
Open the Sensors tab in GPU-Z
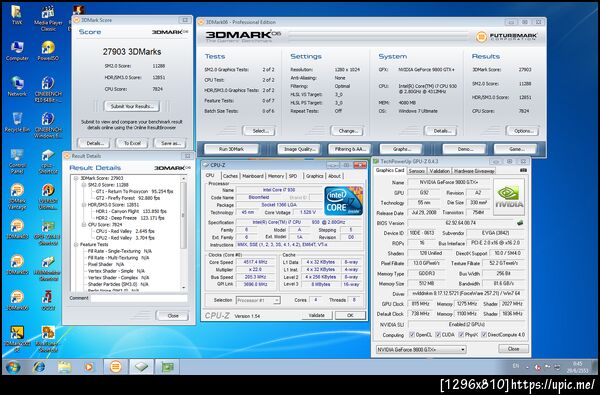point(416,171)
